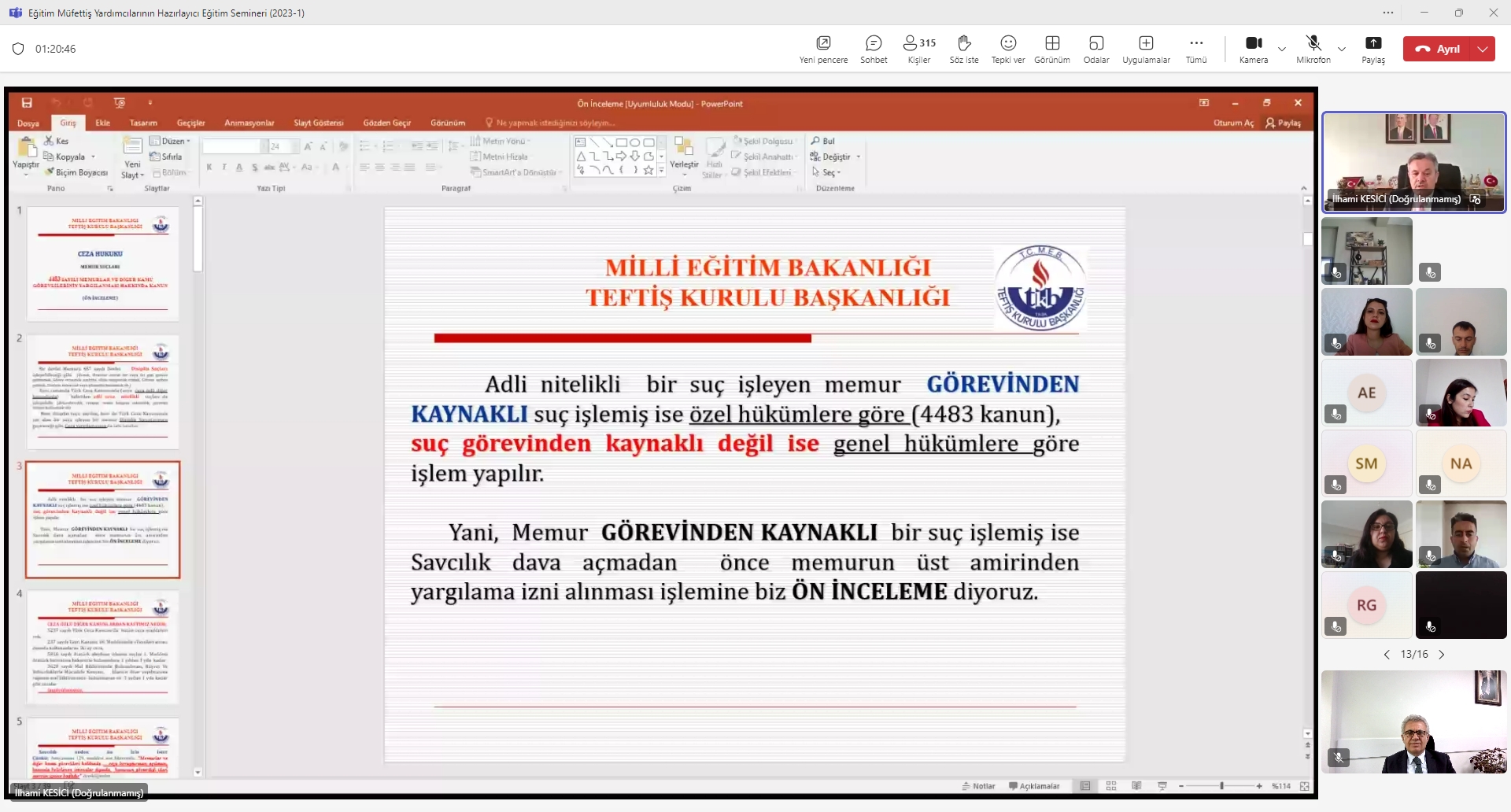1511x812 pixels.
Task: Click Kes cut in the Pano group
Action: [57, 141]
